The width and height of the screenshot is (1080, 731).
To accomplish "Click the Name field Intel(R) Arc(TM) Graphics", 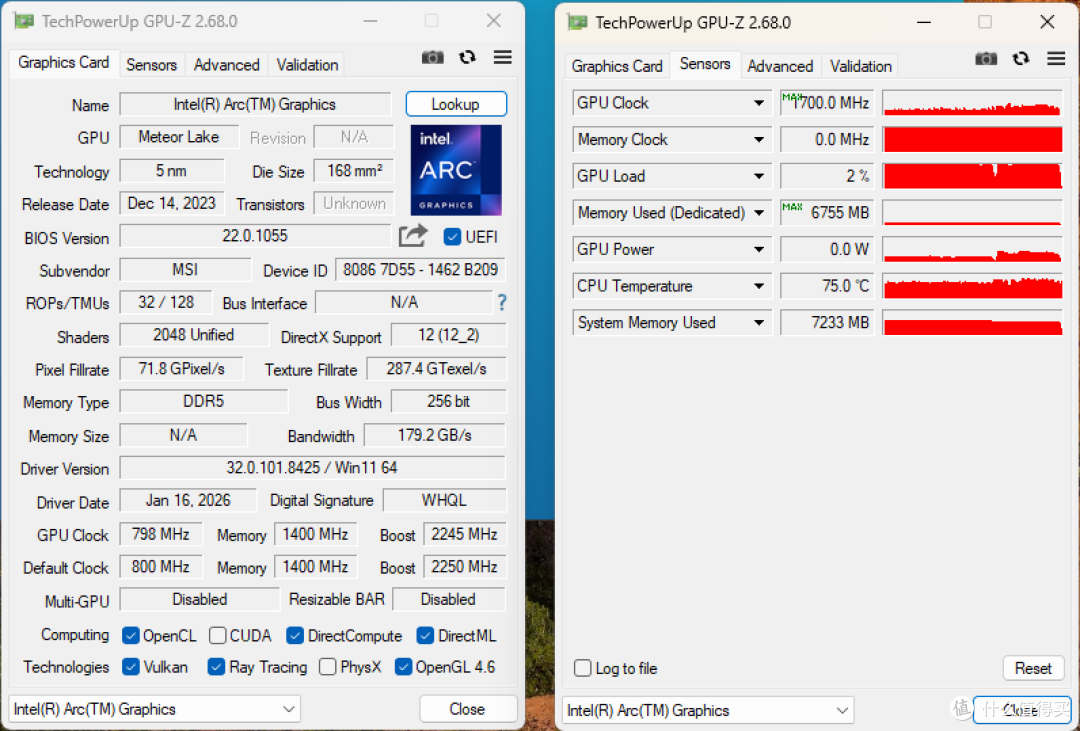I will point(256,105).
